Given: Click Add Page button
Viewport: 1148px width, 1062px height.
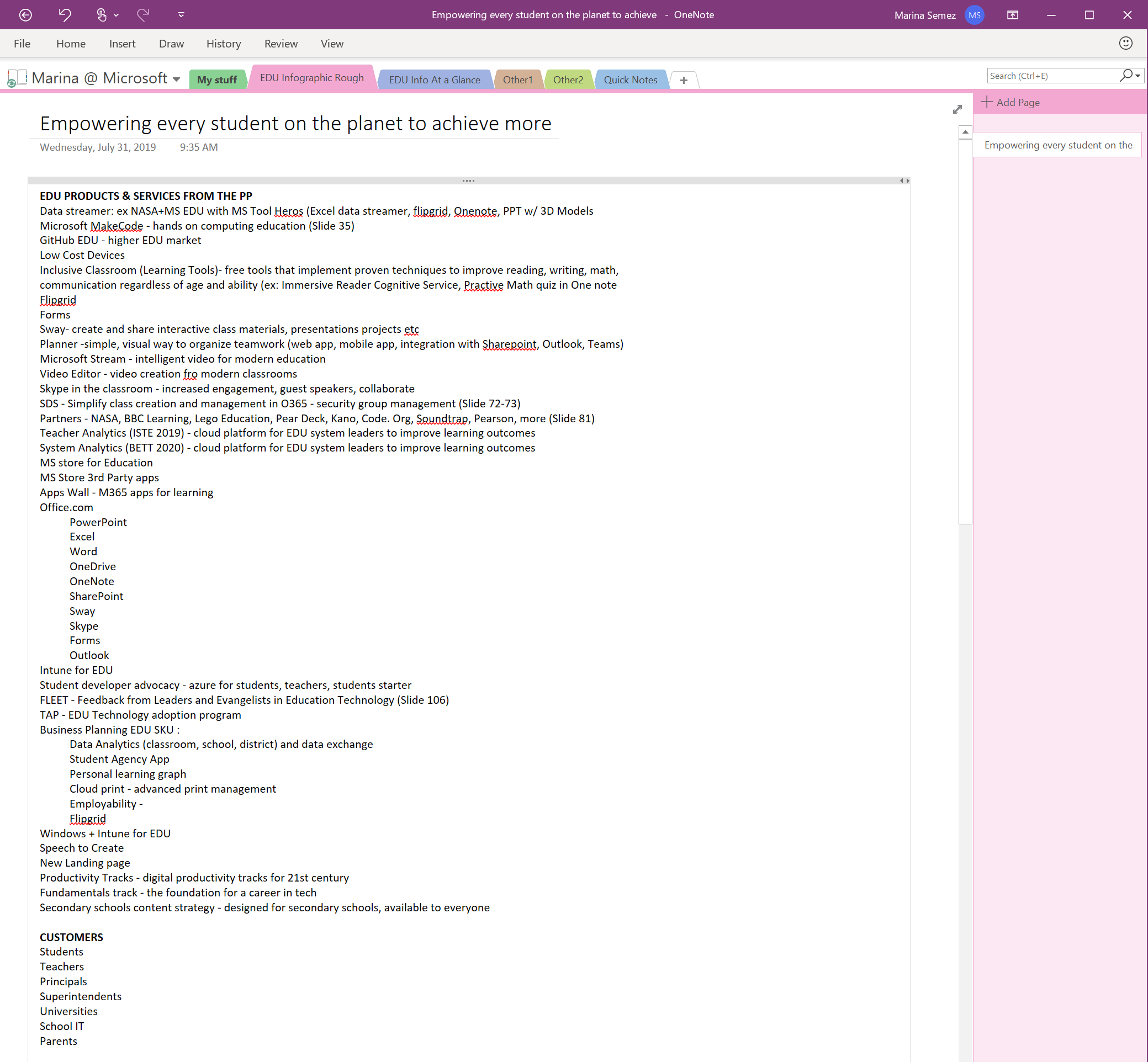Looking at the screenshot, I should 1011,102.
